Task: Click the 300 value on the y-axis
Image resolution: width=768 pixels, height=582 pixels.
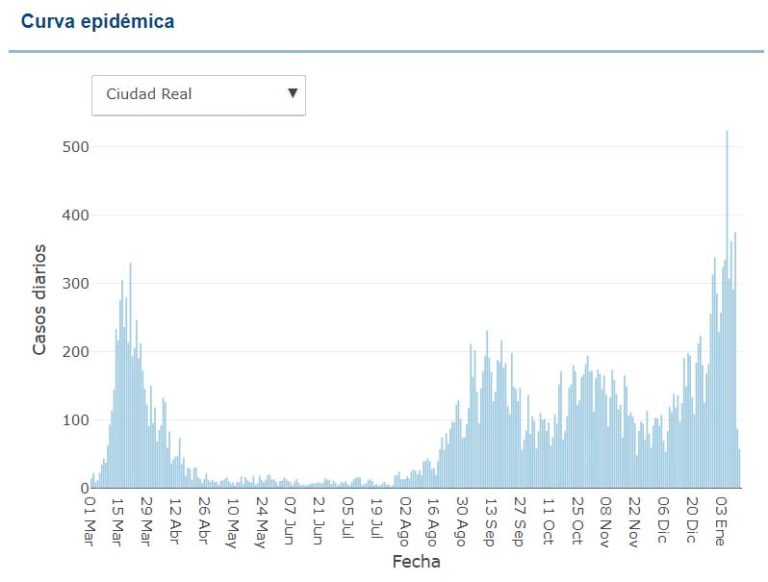Action: click(x=76, y=284)
